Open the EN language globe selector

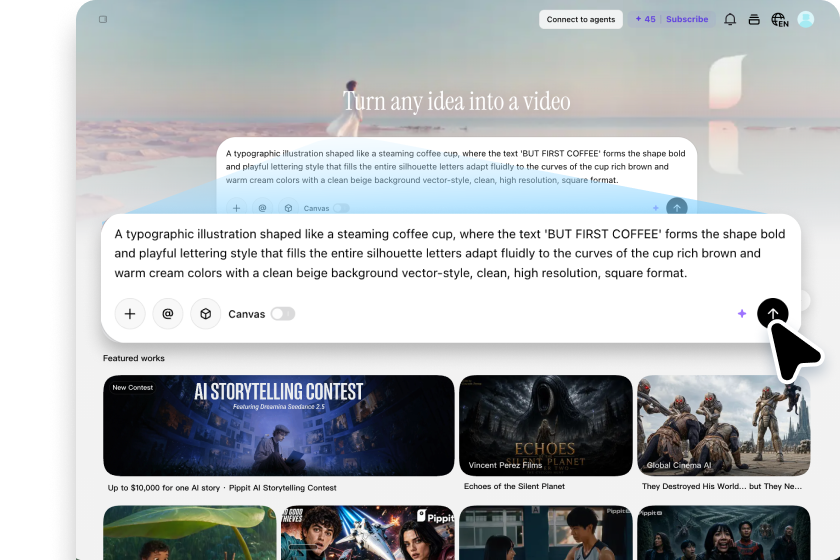tap(779, 20)
